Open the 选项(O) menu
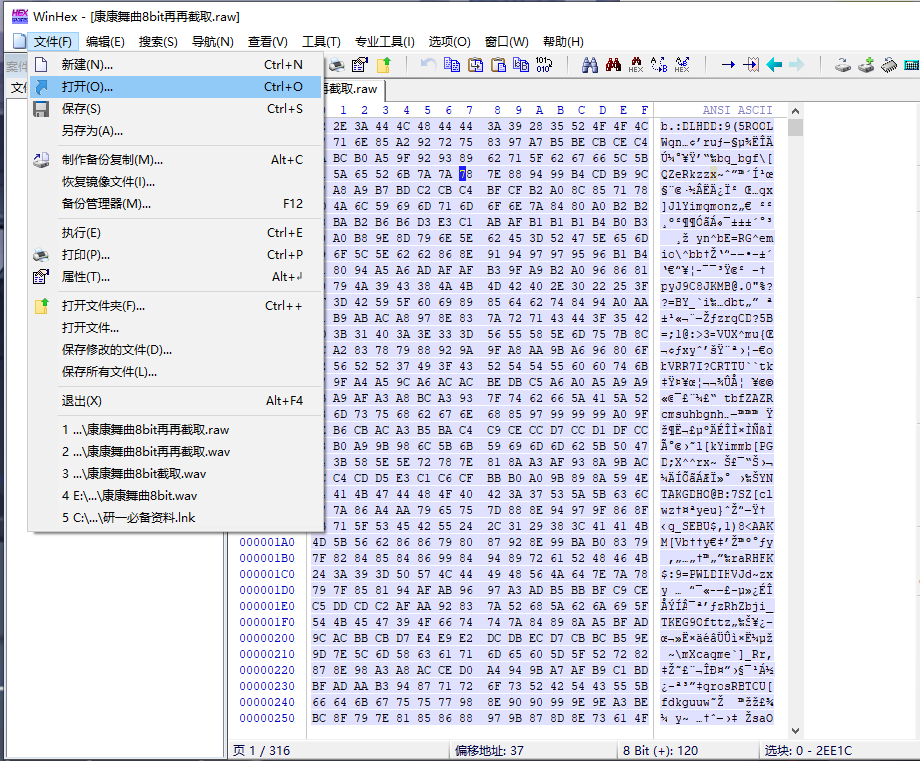920x761 pixels. coord(449,42)
